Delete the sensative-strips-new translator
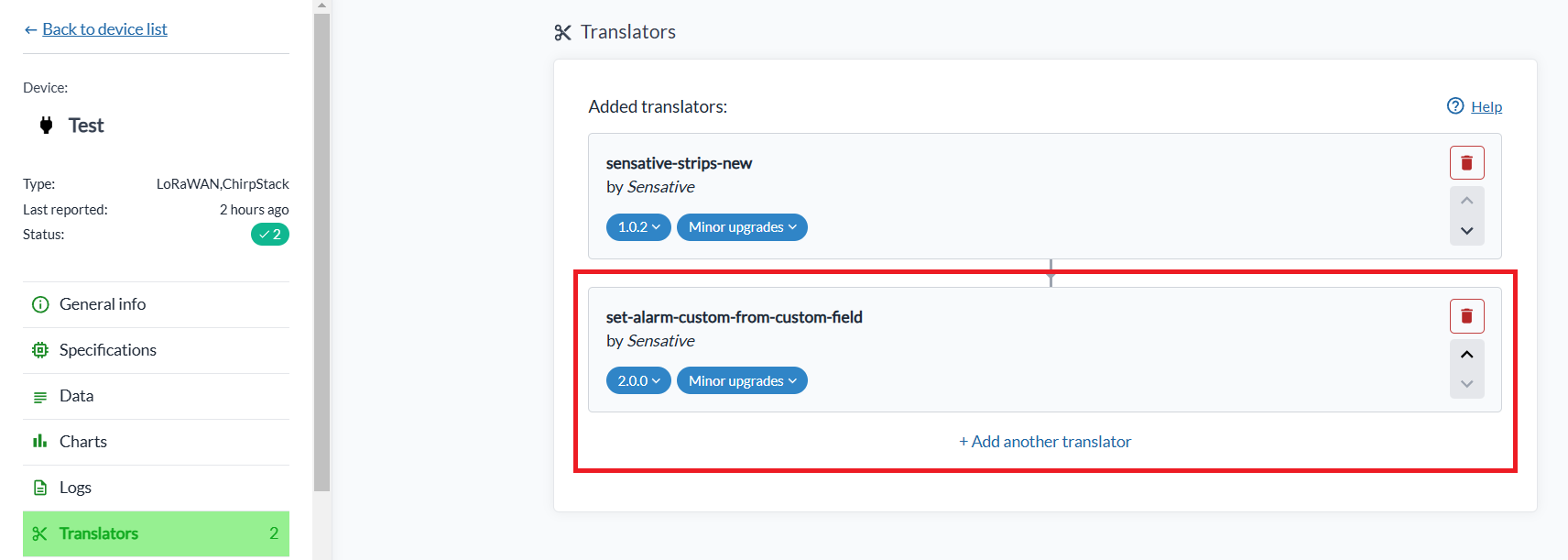 point(1466,163)
